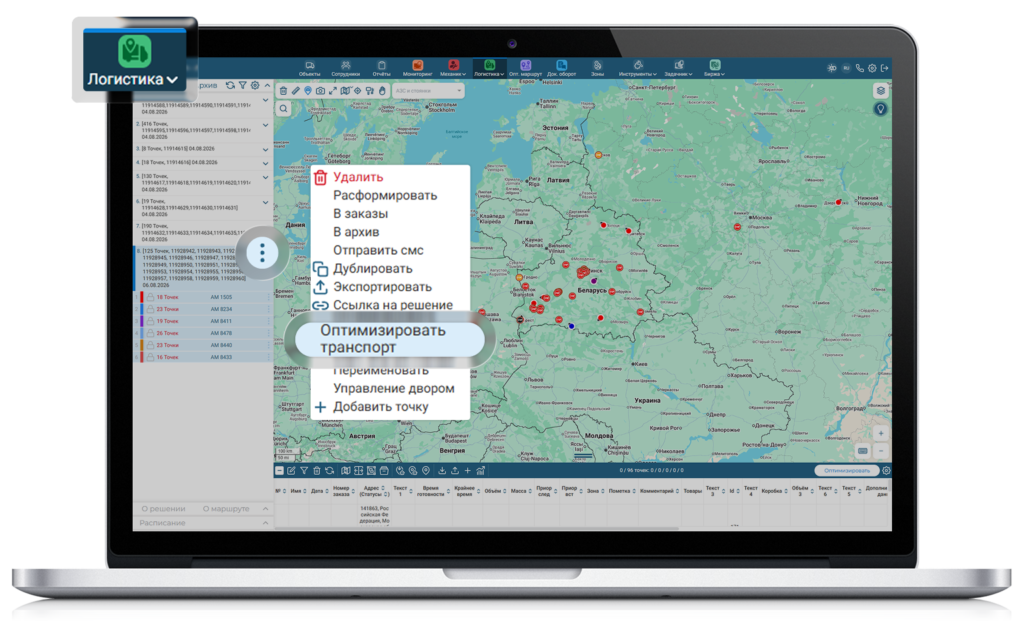Select Дублировать from the context menu
Screen dimensions: 1024x640
[x=373, y=268]
